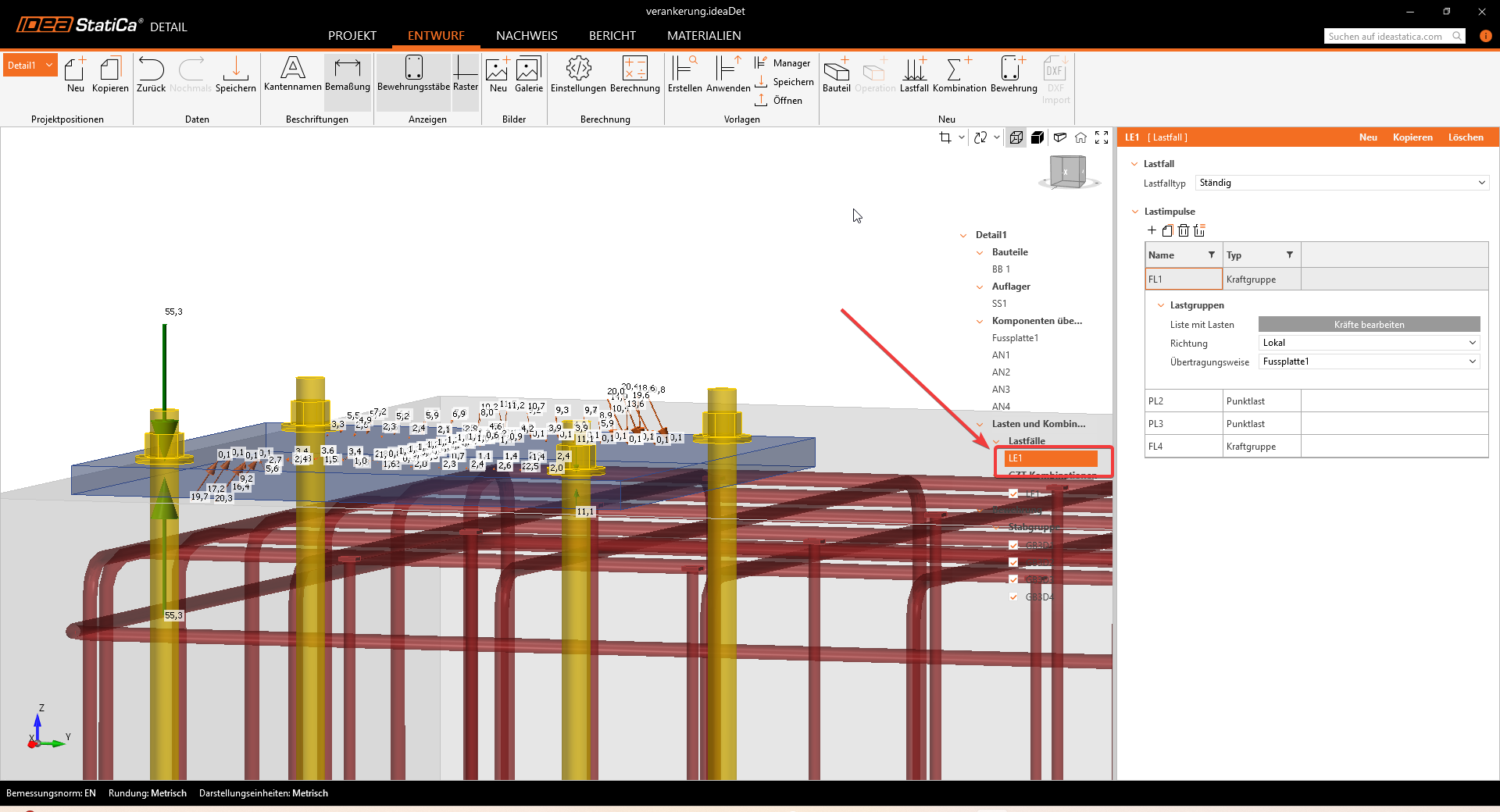Viewport: 1500px width, 812px height.
Task: Open the Galerie image gallery
Action: (x=528, y=74)
